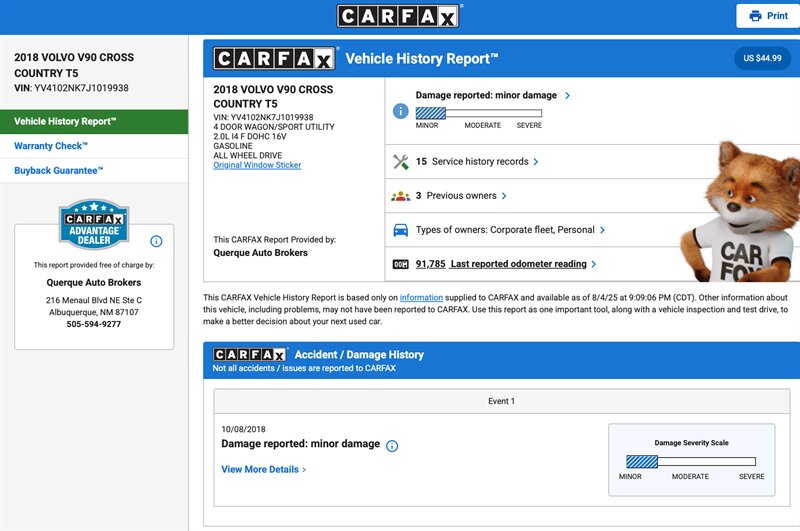The width and height of the screenshot is (800, 531).
Task: Click the printer icon in Print button
Action: click(755, 16)
